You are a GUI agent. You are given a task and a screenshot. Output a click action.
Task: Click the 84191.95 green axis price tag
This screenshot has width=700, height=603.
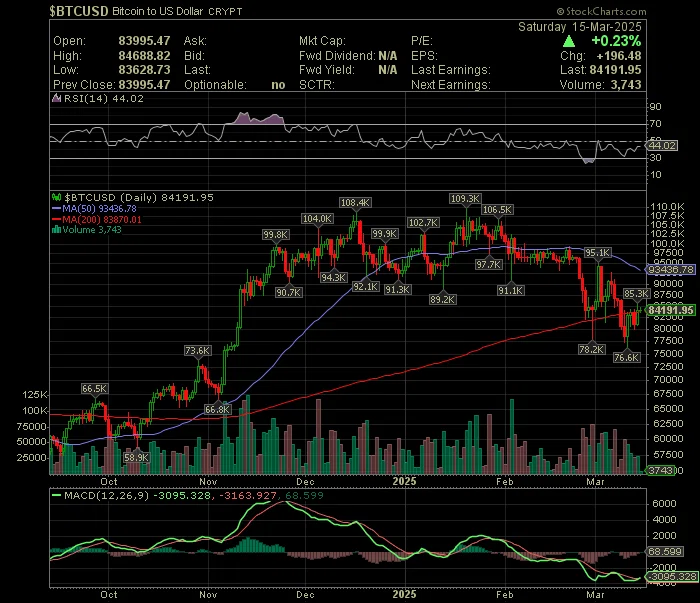click(x=671, y=310)
